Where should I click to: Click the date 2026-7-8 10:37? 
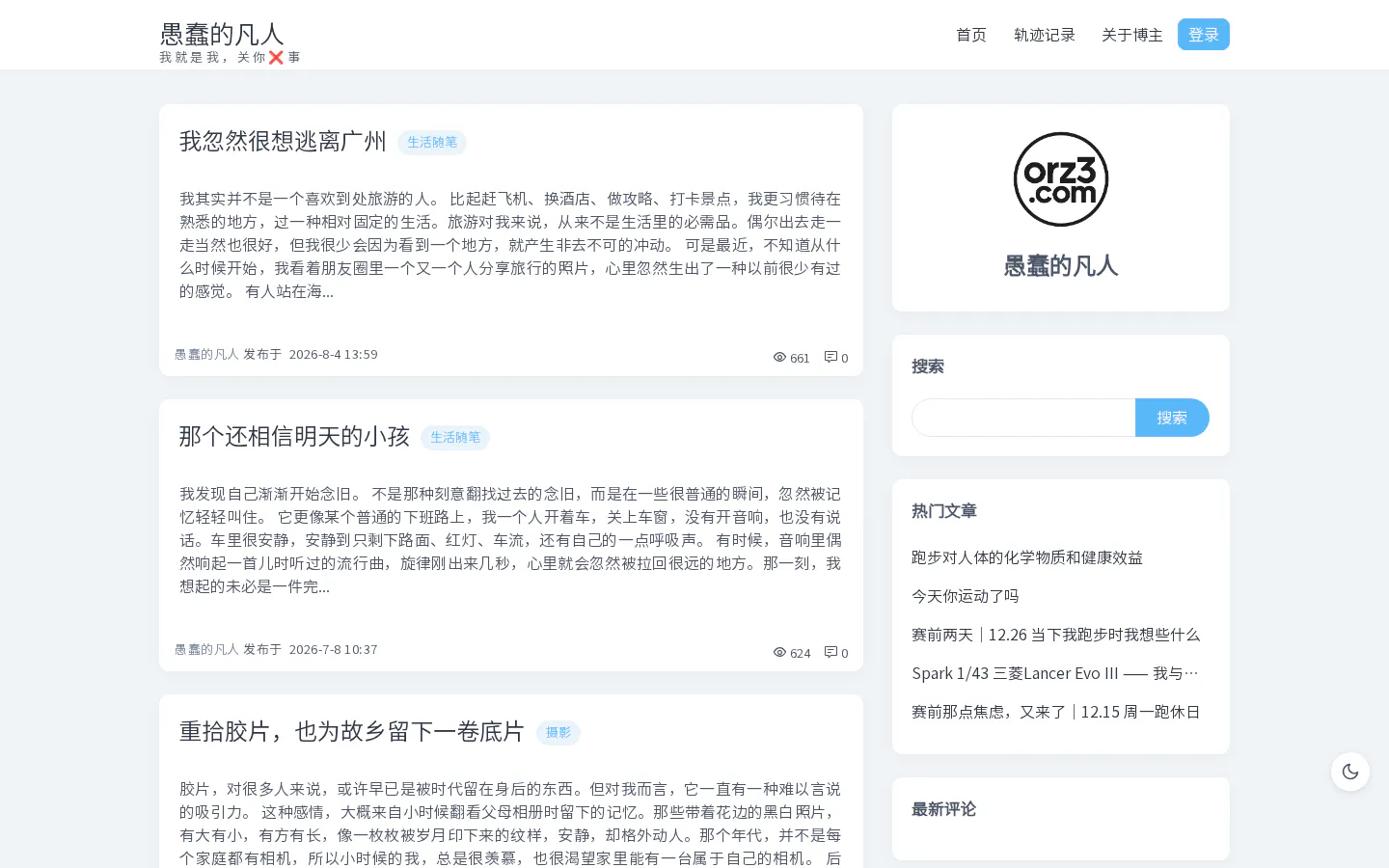(333, 650)
